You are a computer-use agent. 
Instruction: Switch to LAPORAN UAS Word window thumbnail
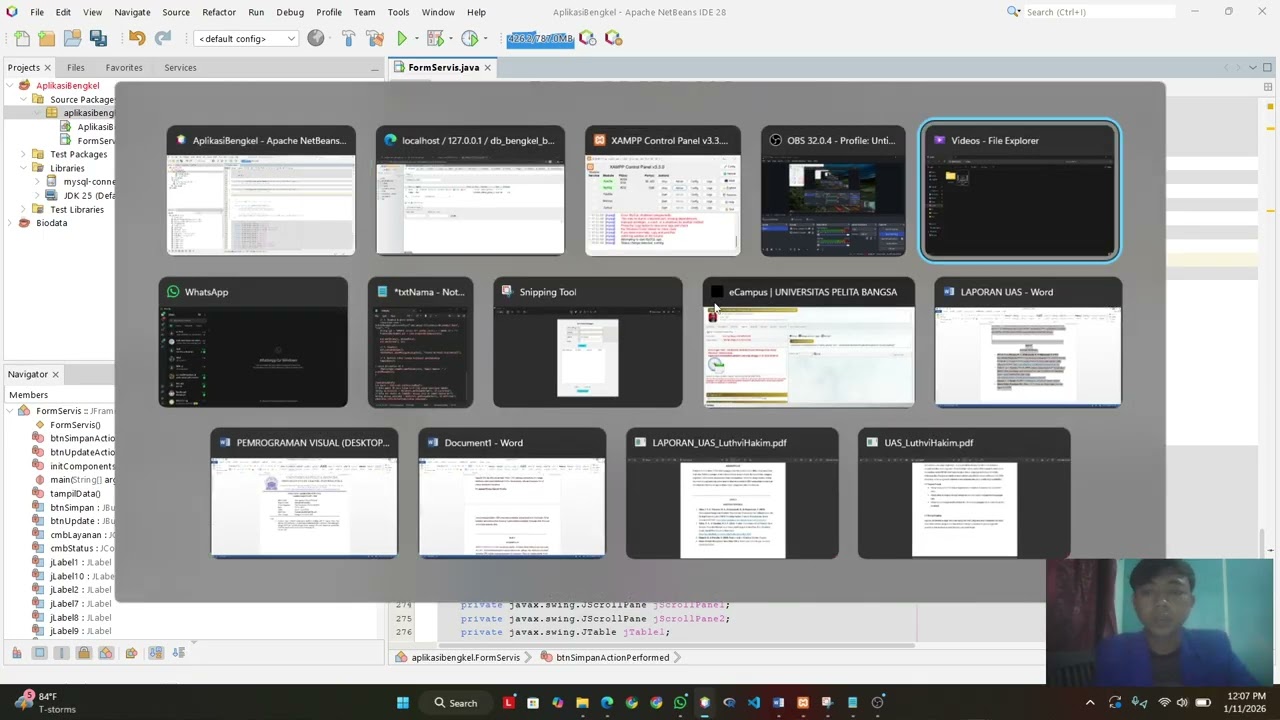(x=1028, y=342)
